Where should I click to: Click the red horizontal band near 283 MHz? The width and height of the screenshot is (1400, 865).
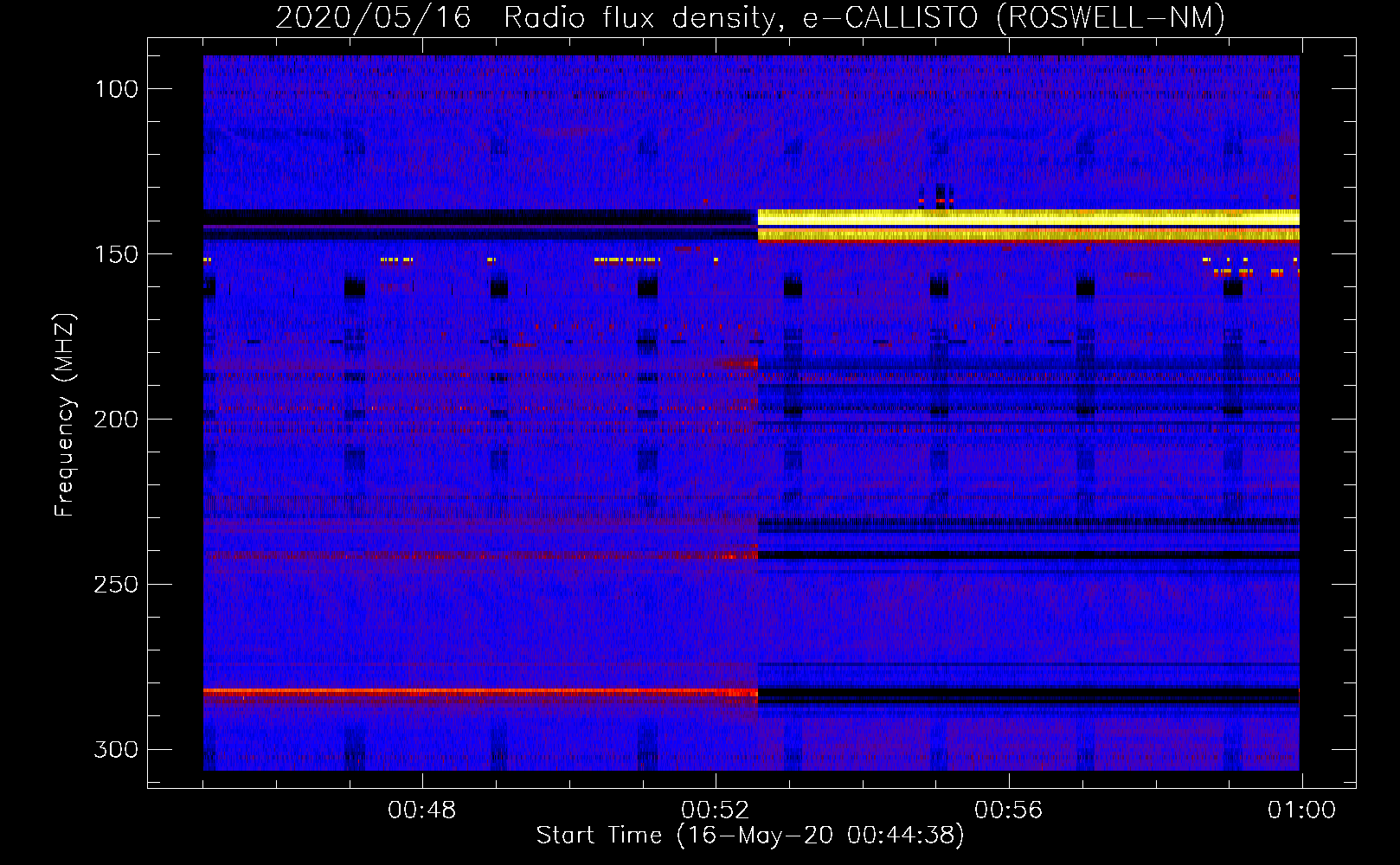[x=480, y=692]
